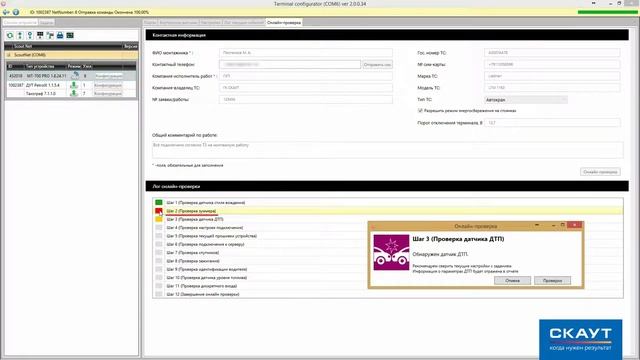The height and width of the screenshot is (360, 640).
Task: Open the second main panel tab
Action: (x=178, y=22)
